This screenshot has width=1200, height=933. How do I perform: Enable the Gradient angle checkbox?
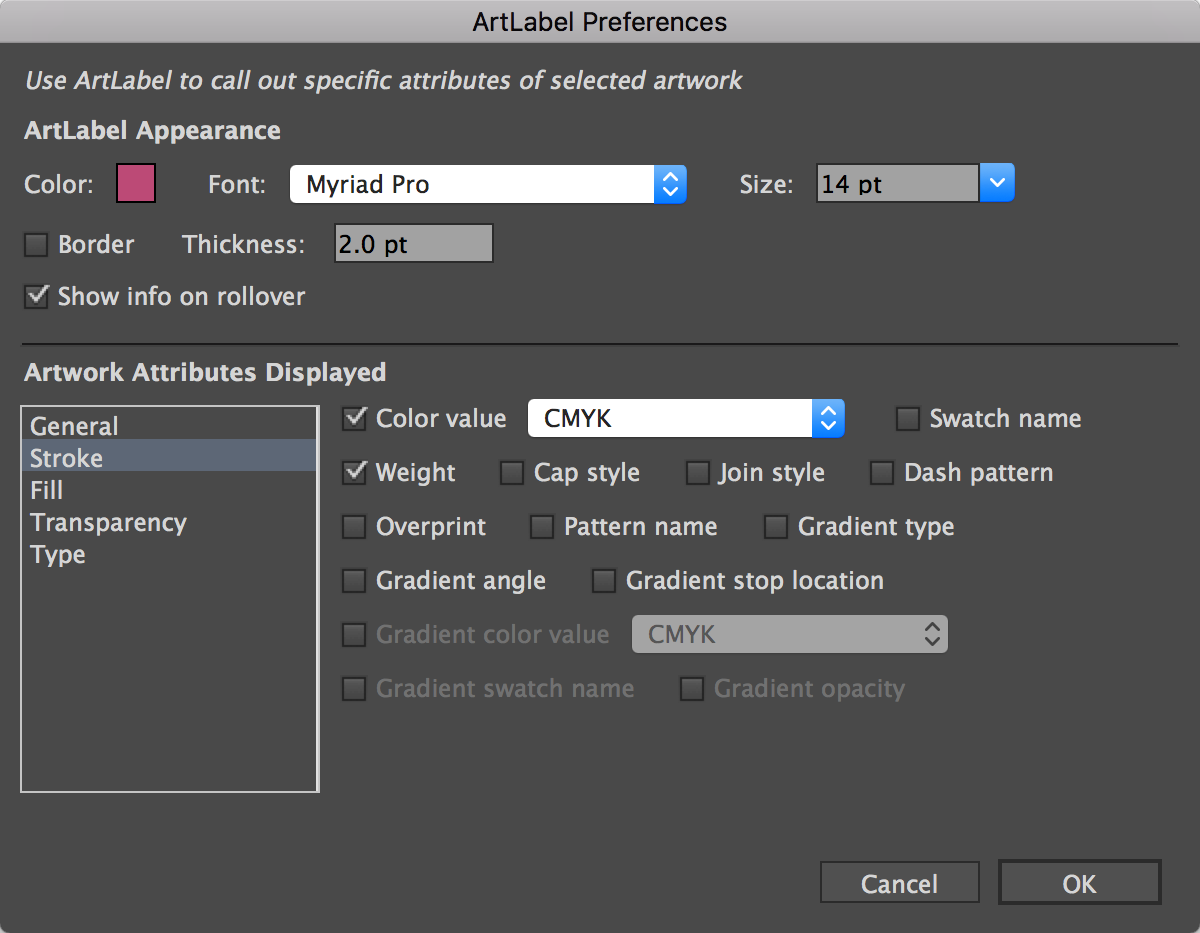point(354,581)
